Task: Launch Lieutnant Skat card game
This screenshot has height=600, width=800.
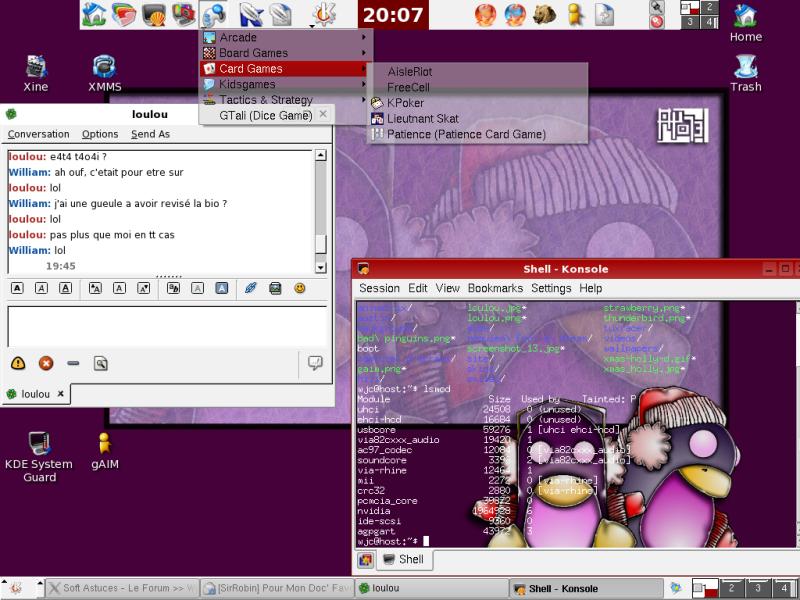Action: click(478, 119)
